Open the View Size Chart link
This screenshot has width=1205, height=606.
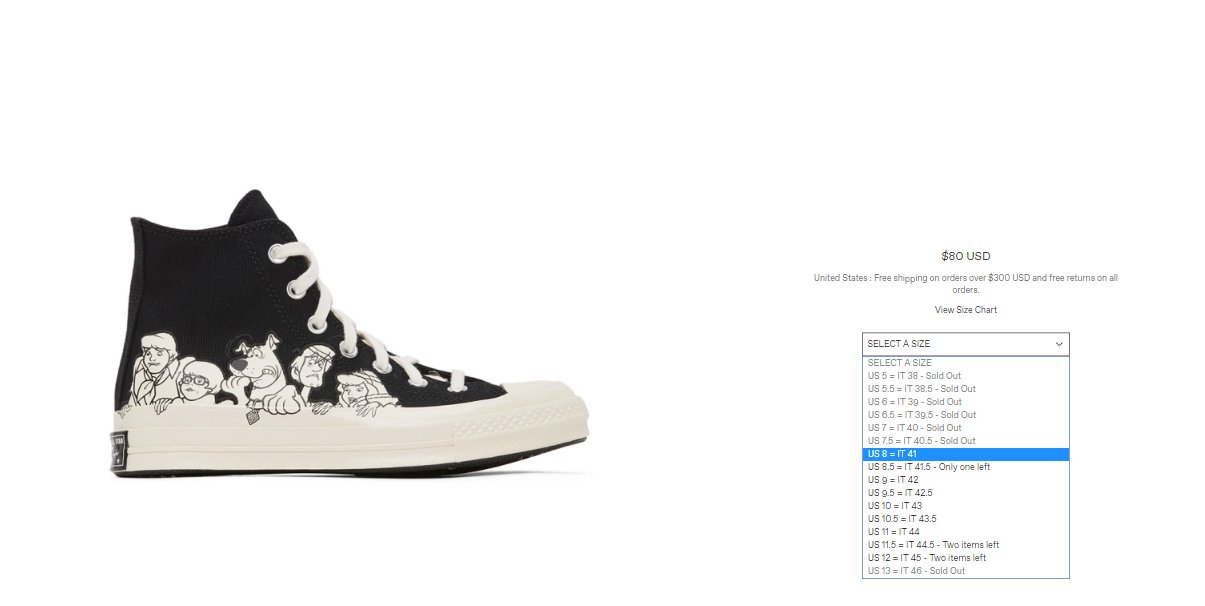coord(966,310)
